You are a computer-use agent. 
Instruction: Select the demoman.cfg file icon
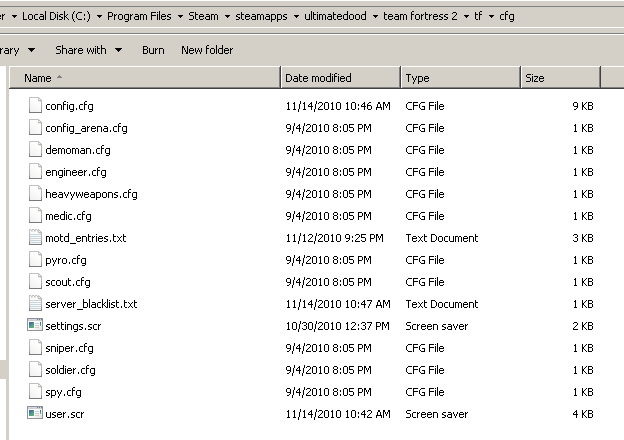click(x=35, y=150)
